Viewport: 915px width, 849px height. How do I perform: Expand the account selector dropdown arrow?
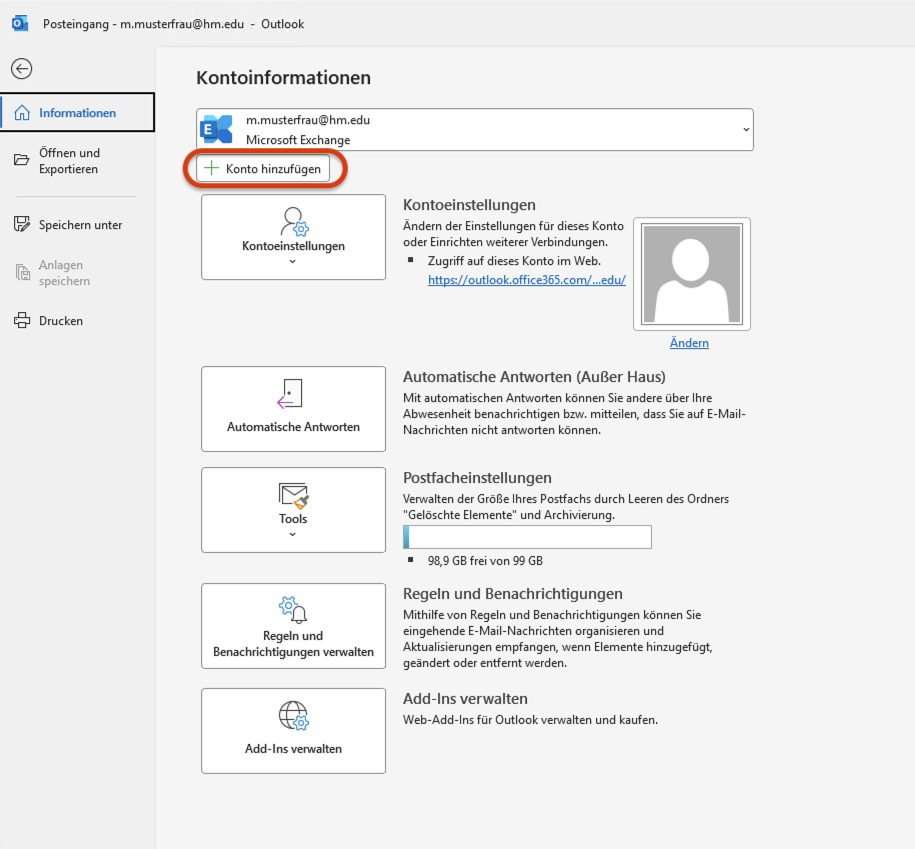746,130
